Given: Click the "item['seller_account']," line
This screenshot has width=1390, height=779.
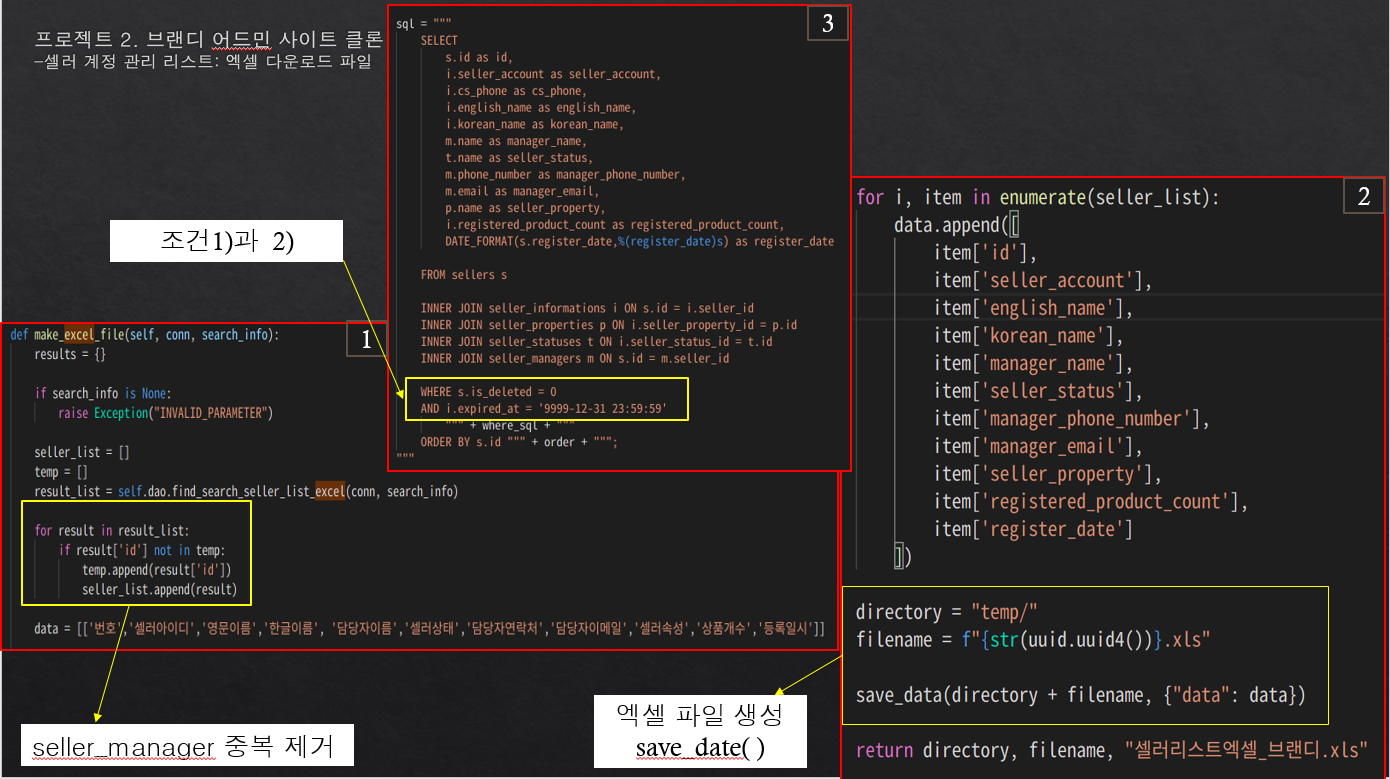Looking at the screenshot, I should [x=1043, y=281].
